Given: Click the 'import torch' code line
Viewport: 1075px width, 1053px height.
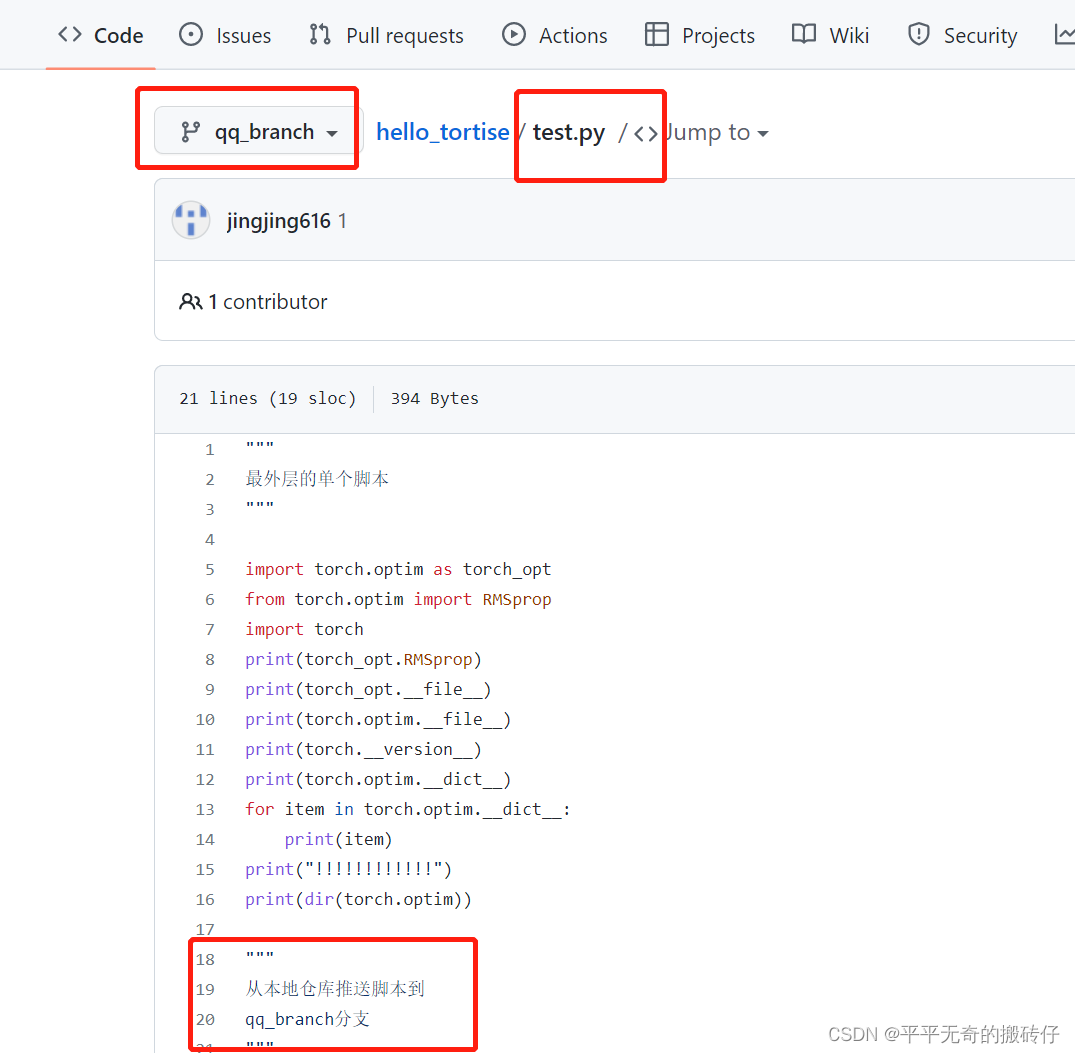Looking at the screenshot, I should tap(304, 629).
